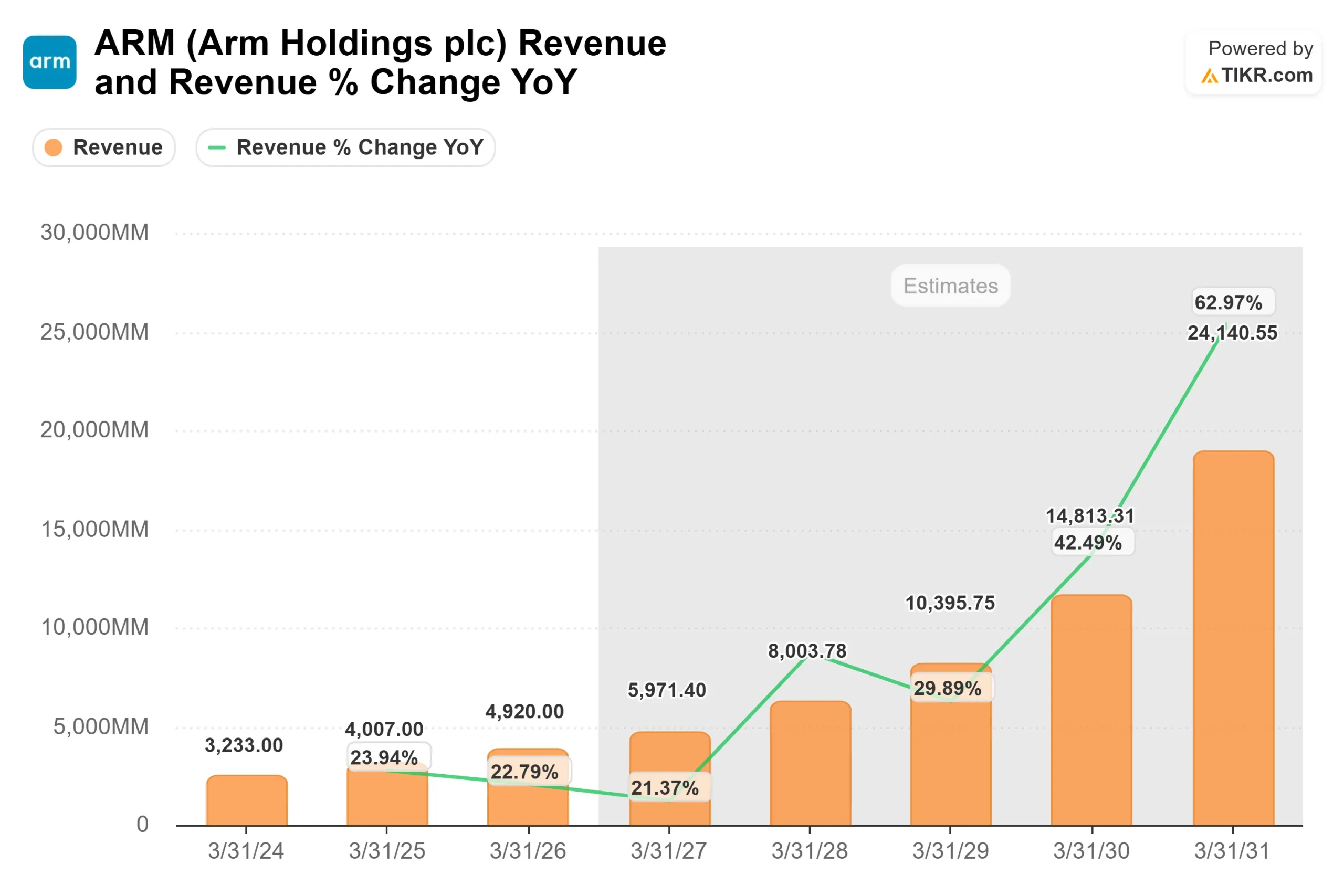This screenshot has height=896, width=1344.
Task: Click the 15,000MM axis label
Action: (x=94, y=529)
